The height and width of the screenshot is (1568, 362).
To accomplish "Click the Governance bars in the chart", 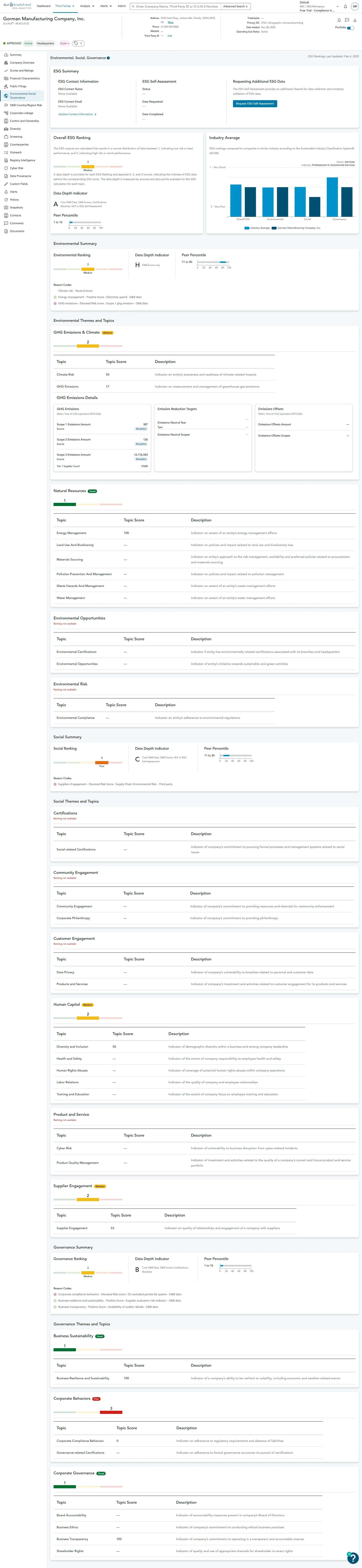I will click(340, 197).
